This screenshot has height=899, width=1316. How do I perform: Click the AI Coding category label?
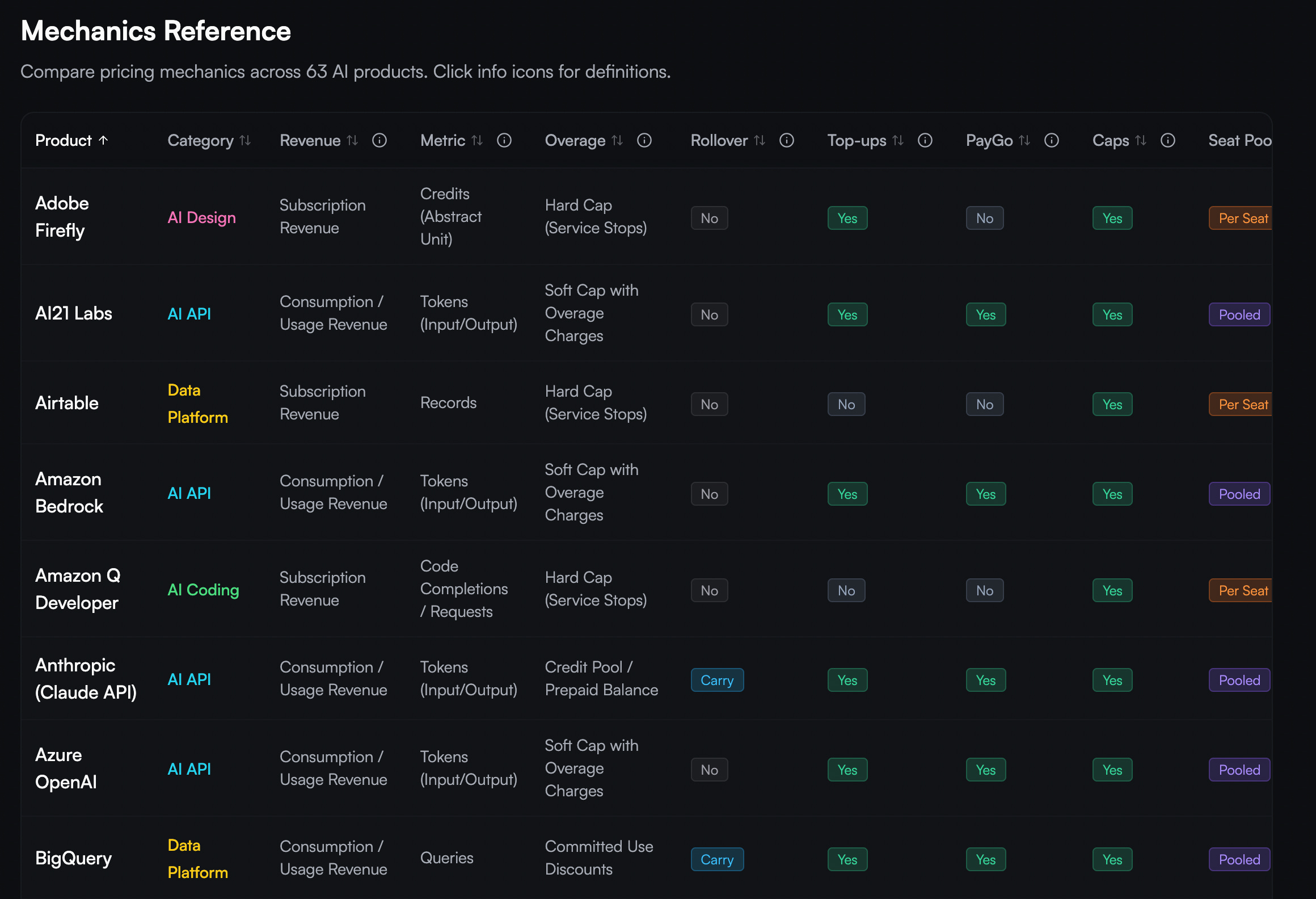pyautogui.click(x=203, y=590)
